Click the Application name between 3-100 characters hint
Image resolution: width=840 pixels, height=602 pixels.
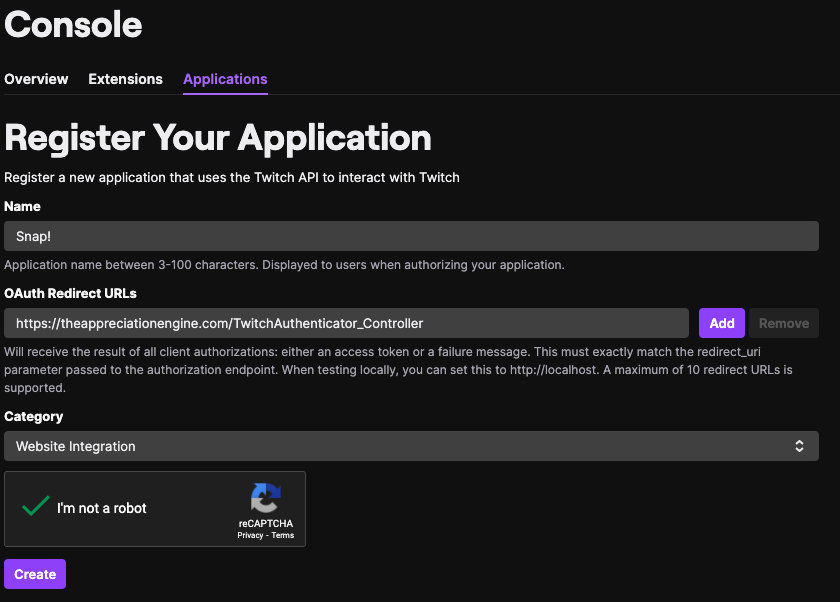284,265
